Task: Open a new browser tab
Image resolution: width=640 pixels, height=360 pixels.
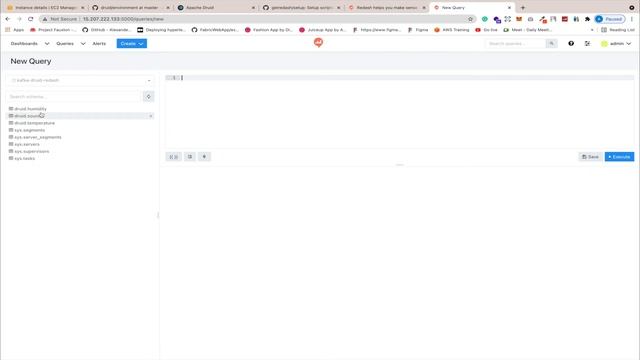Action: [522, 8]
